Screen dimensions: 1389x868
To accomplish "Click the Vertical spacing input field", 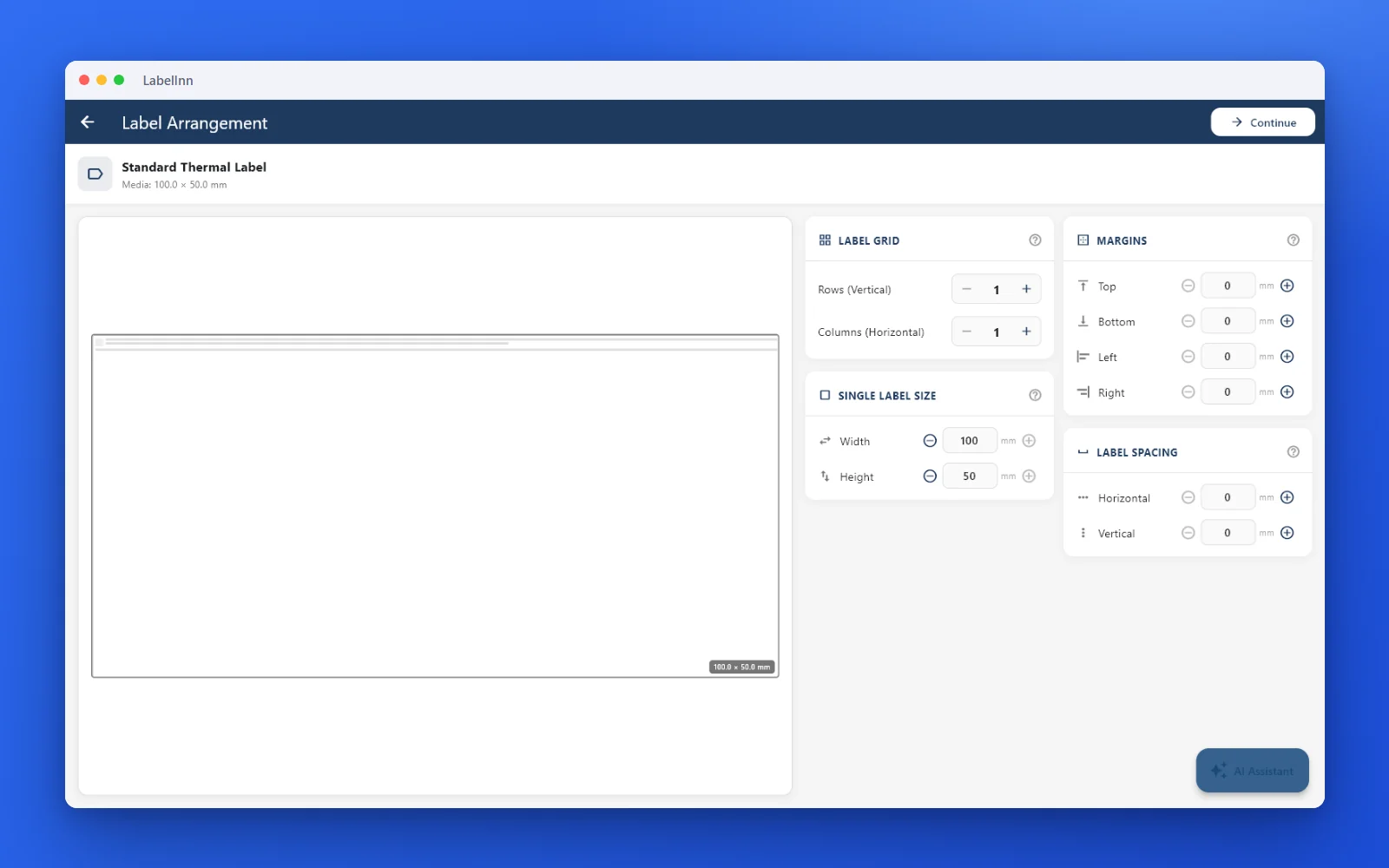I will (x=1228, y=533).
